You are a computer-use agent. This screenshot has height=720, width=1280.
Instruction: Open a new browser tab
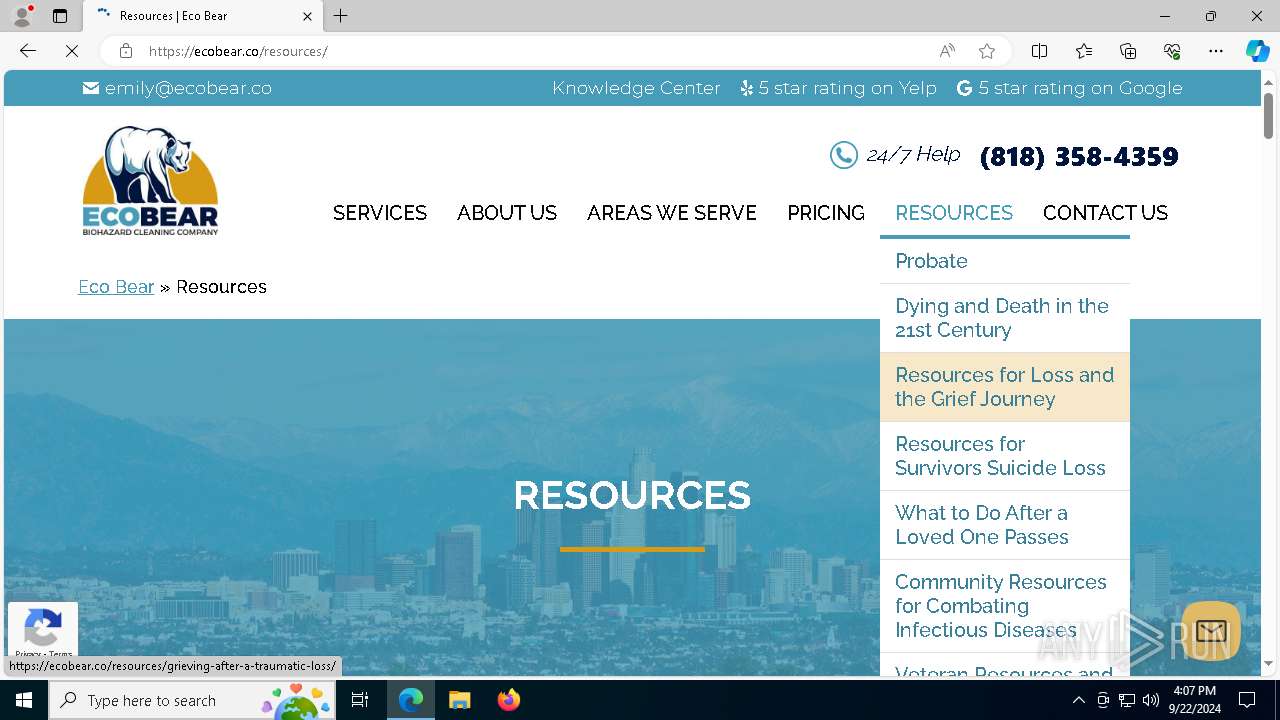pyautogui.click(x=341, y=16)
